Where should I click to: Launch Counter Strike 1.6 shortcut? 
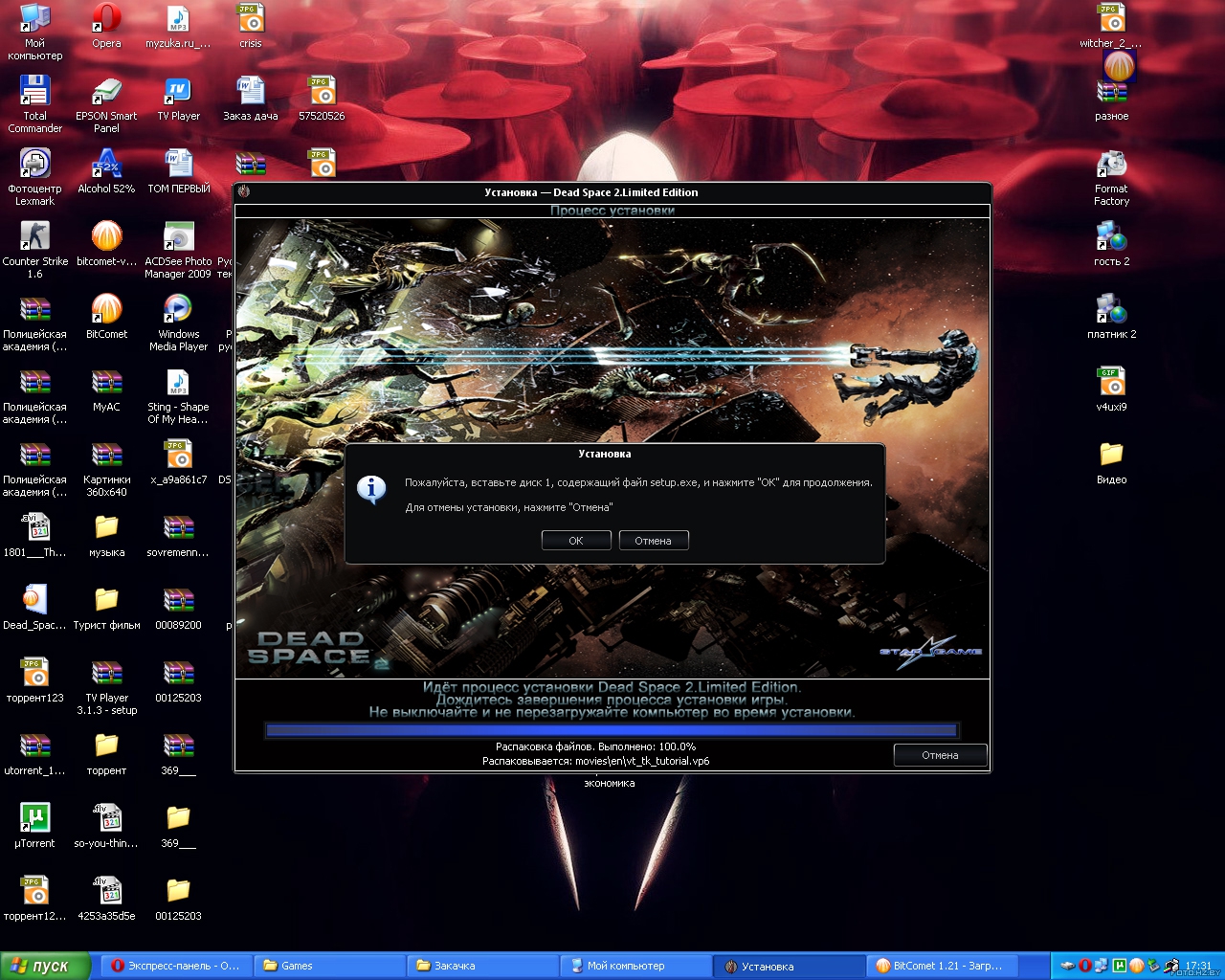[35, 250]
